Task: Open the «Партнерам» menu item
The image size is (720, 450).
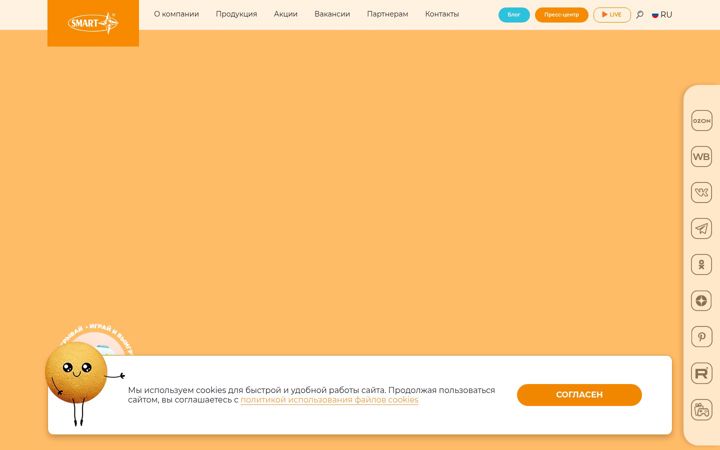Action: [388, 14]
